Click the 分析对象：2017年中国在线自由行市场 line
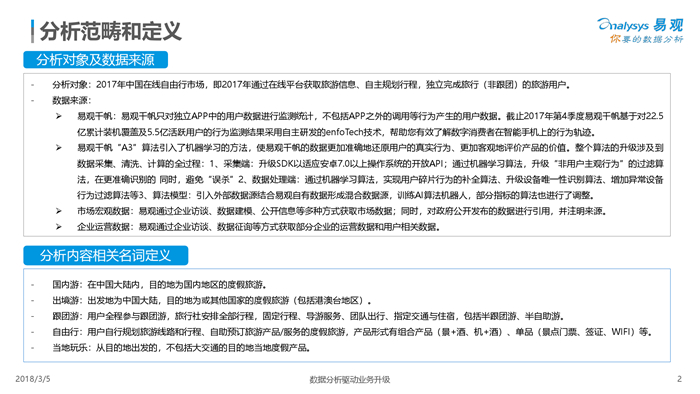 point(311,84)
